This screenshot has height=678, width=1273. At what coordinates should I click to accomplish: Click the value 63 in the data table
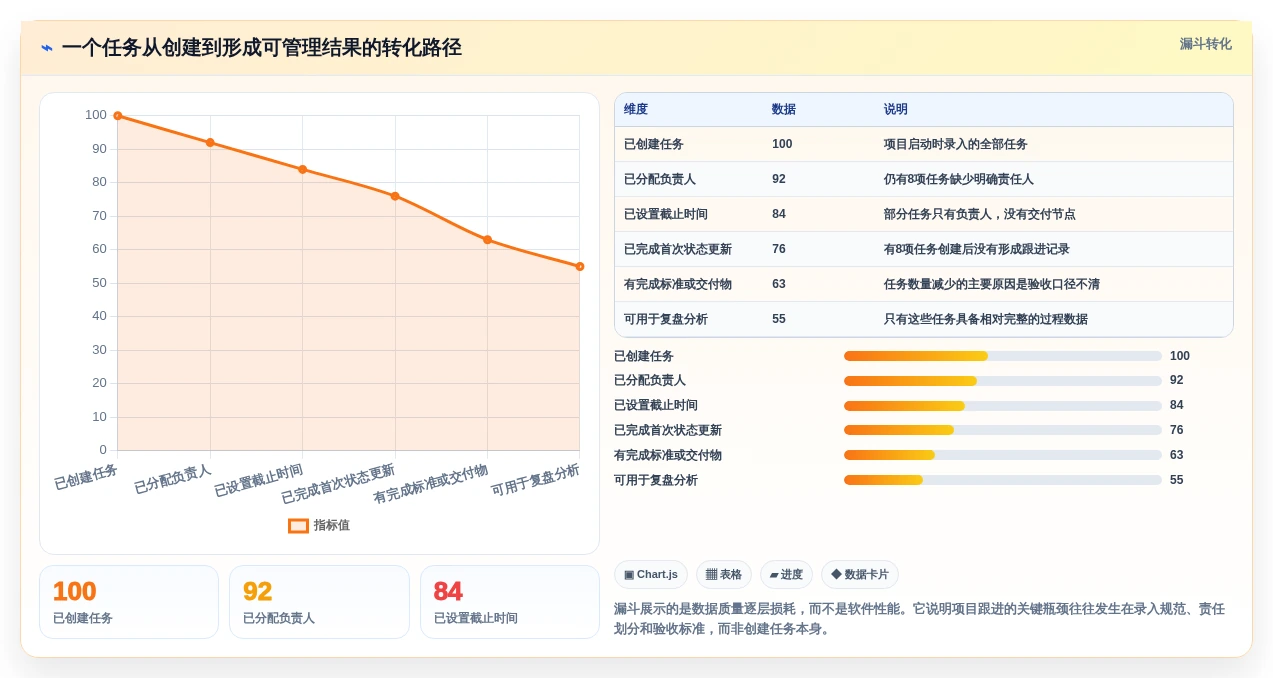tap(779, 284)
